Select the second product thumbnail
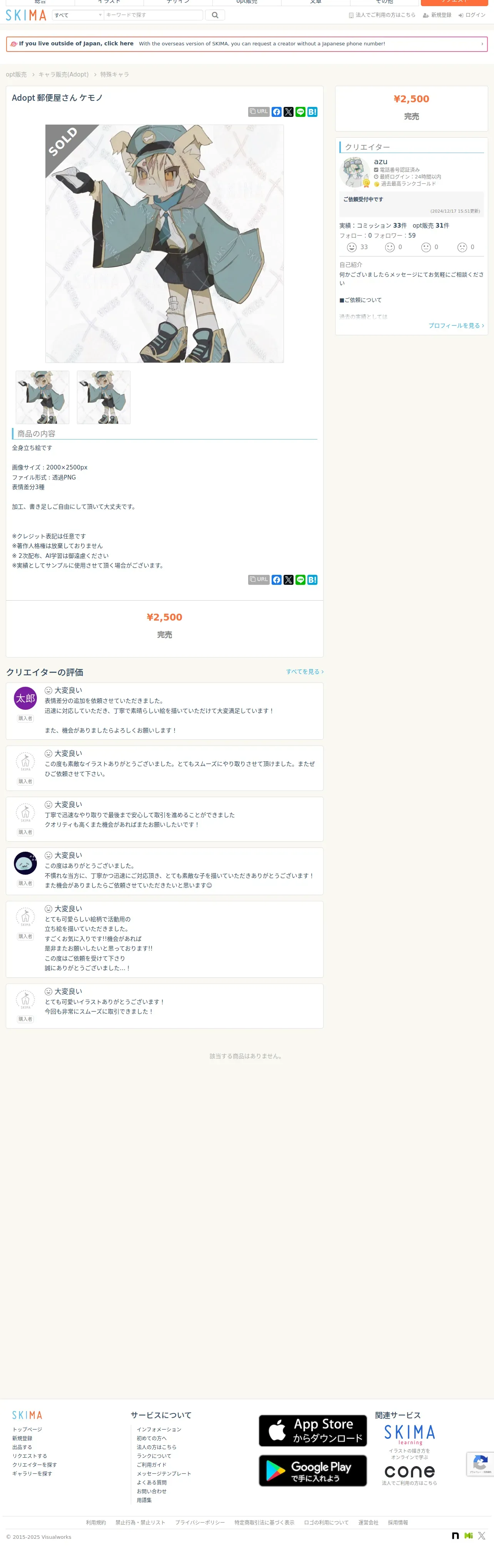 pyautogui.click(x=103, y=398)
